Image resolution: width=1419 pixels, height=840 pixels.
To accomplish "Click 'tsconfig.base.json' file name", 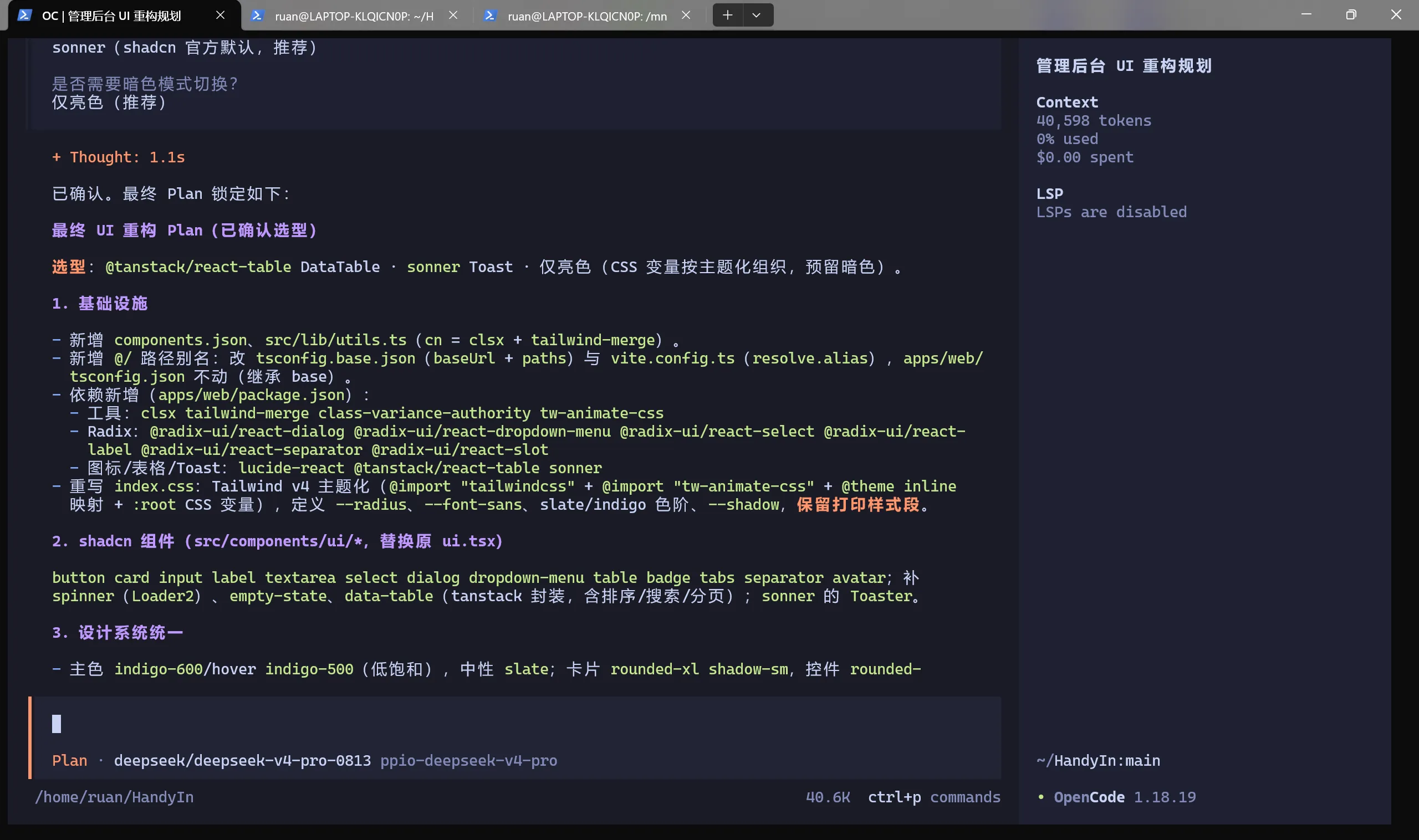I will 335,358.
